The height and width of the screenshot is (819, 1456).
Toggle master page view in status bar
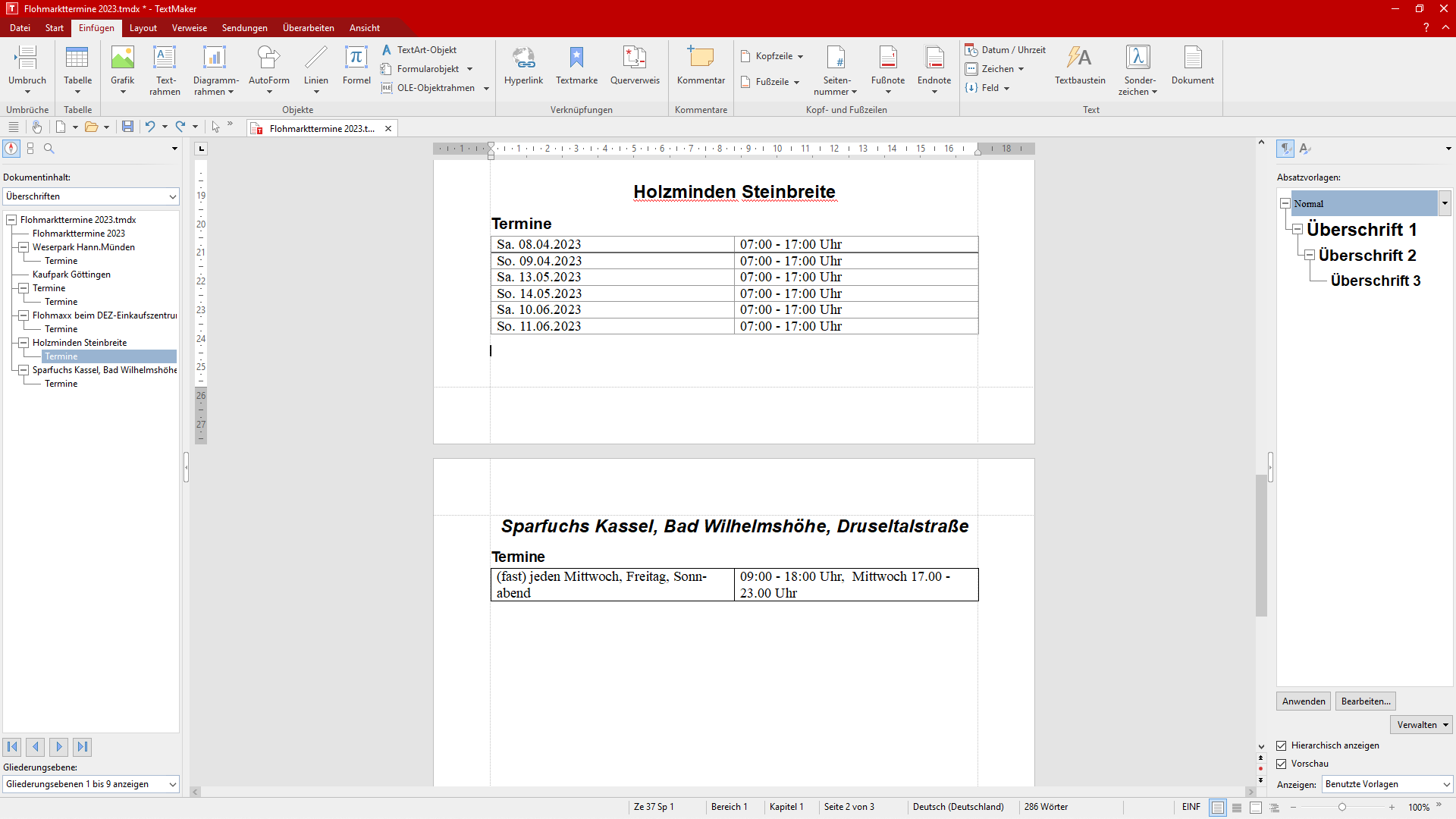(x=1256, y=808)
